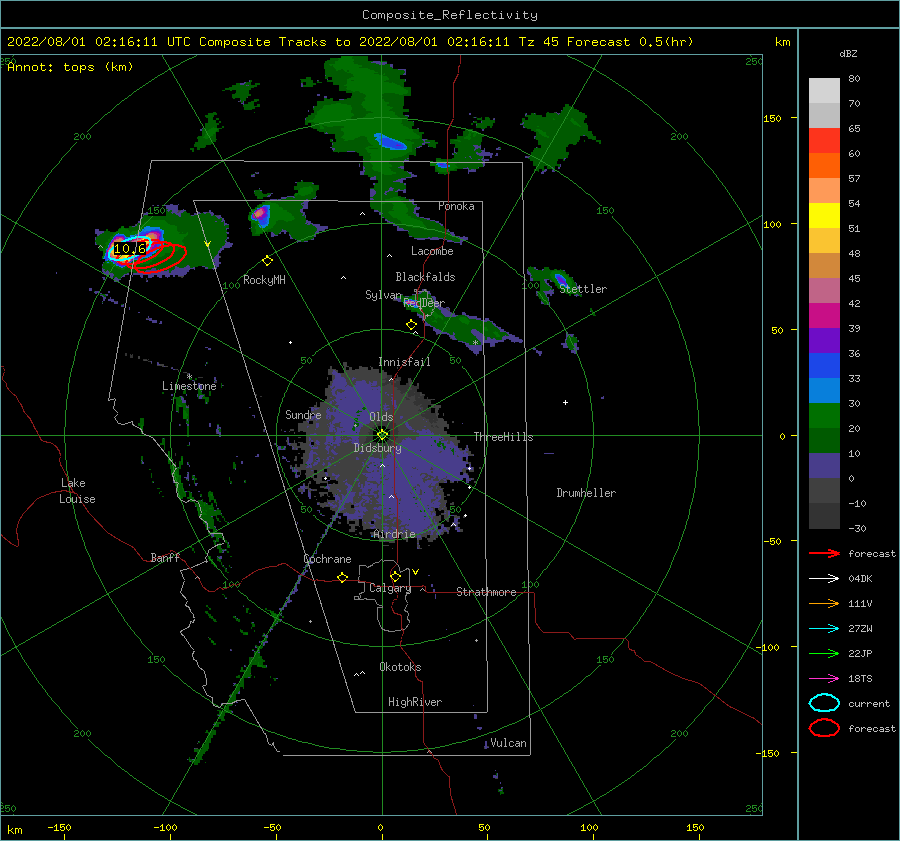This screenshot has width=900, height=841.
Task: Click the magenta 18TS arrow in legend
Action: 824,679
